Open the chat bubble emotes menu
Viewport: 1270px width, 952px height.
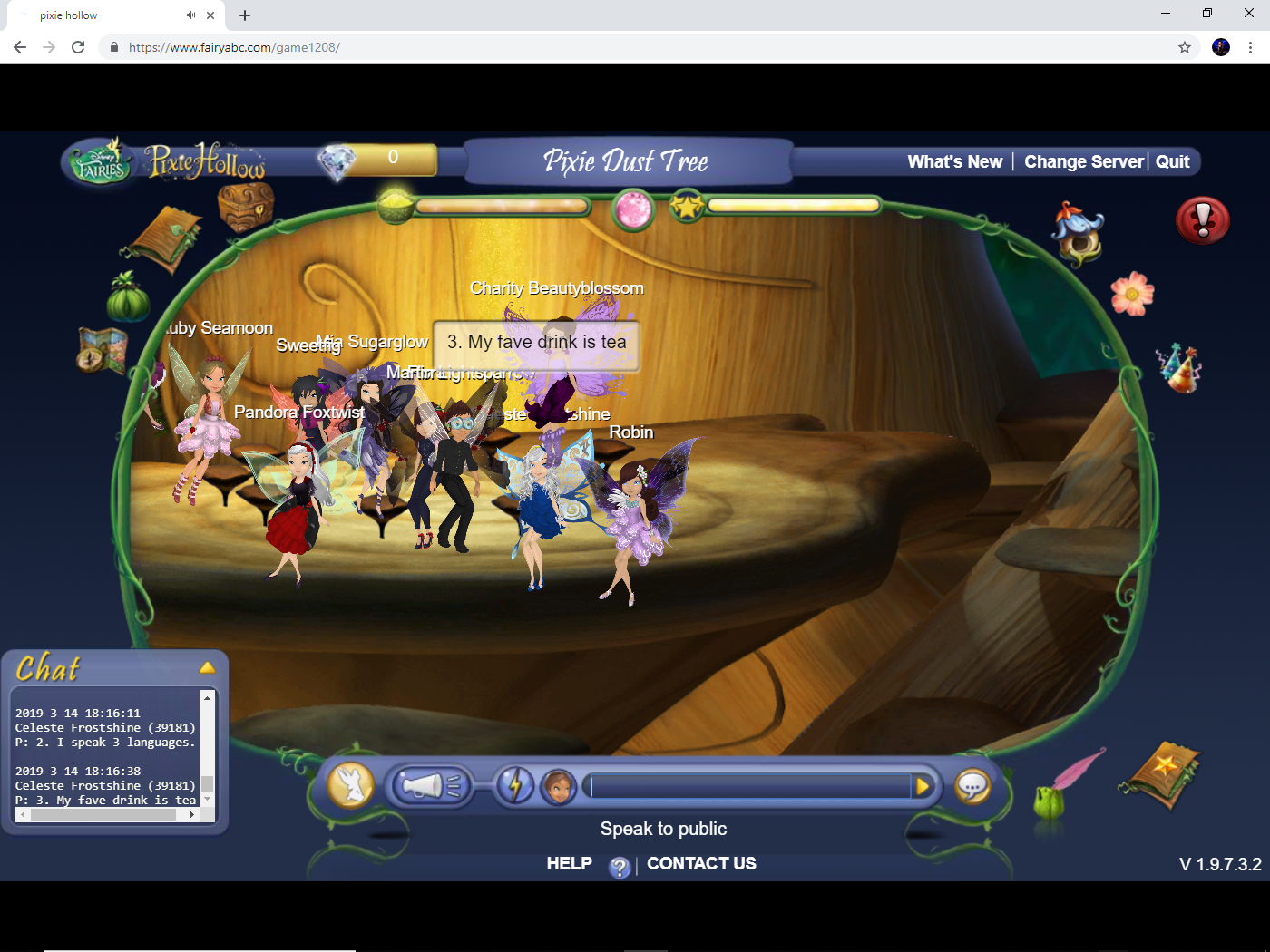tap(972, 786)
